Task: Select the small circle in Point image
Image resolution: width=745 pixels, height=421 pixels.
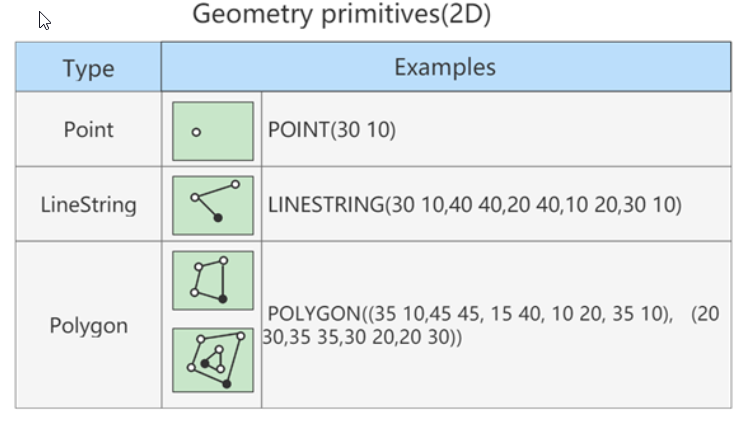Action: [196, 133]
